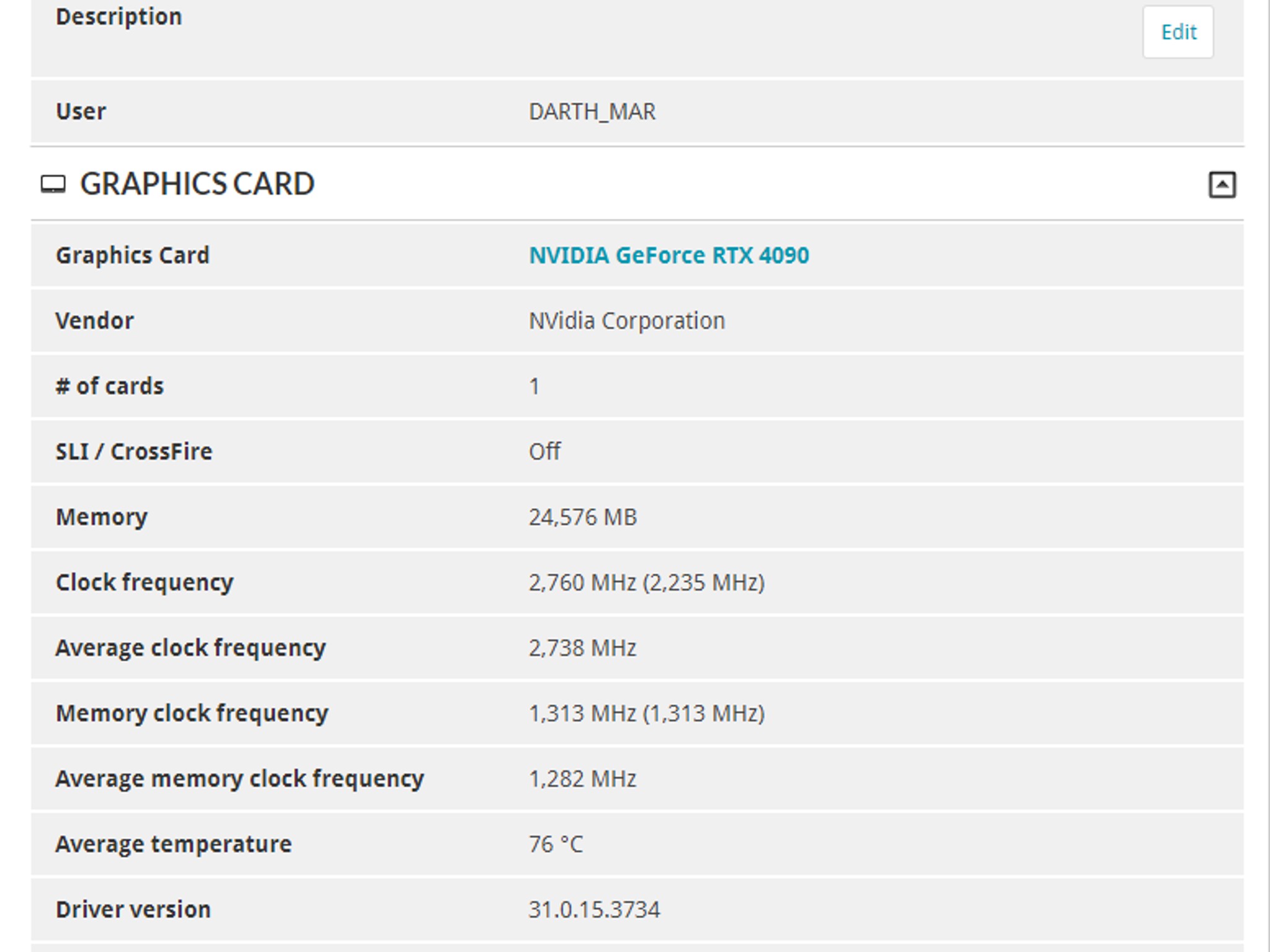Click the Average clock frequency 2,738 MHz
This screenshot has width=1270, height=952.
click(582, 648)
